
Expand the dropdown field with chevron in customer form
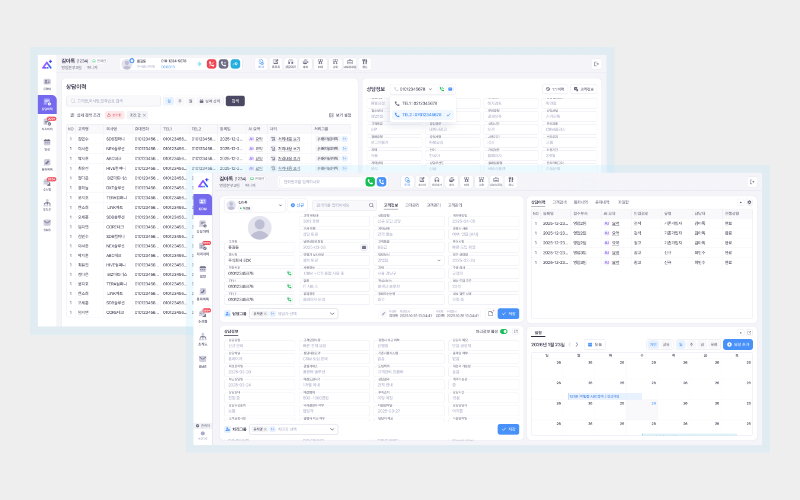[x=439, y=260]
